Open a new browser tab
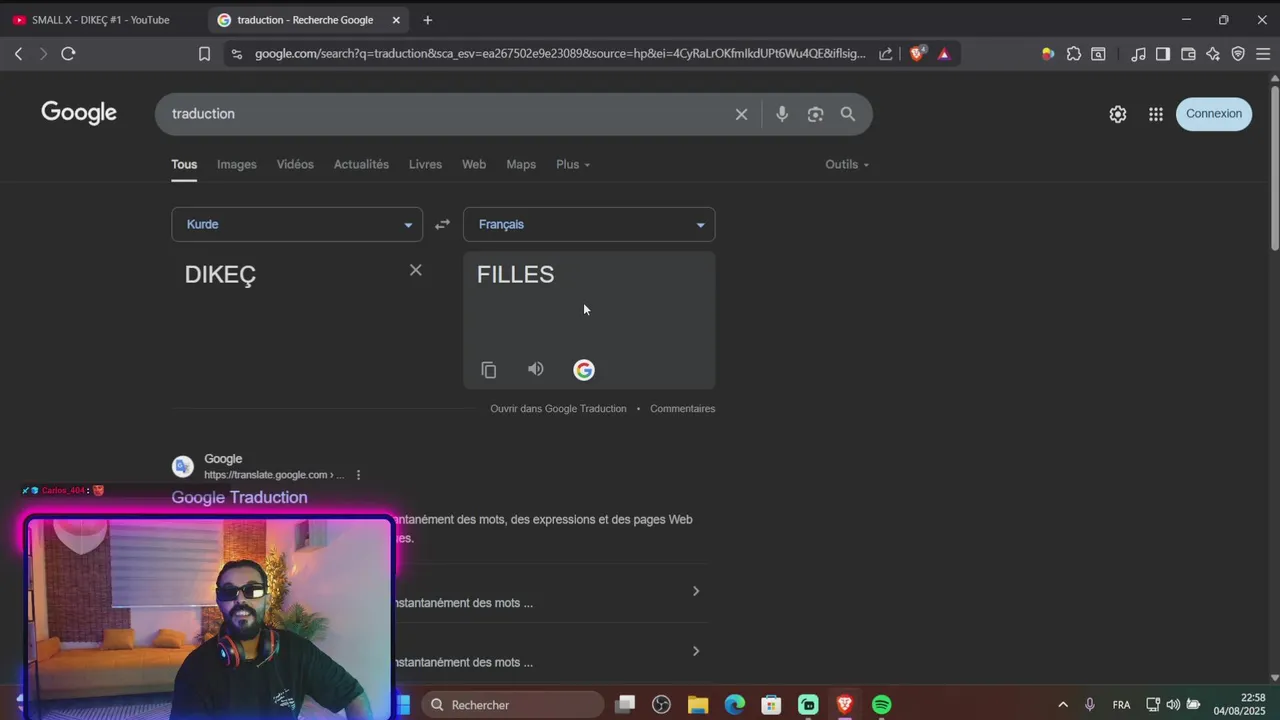The image size is (1280, 720). [428, 20]
